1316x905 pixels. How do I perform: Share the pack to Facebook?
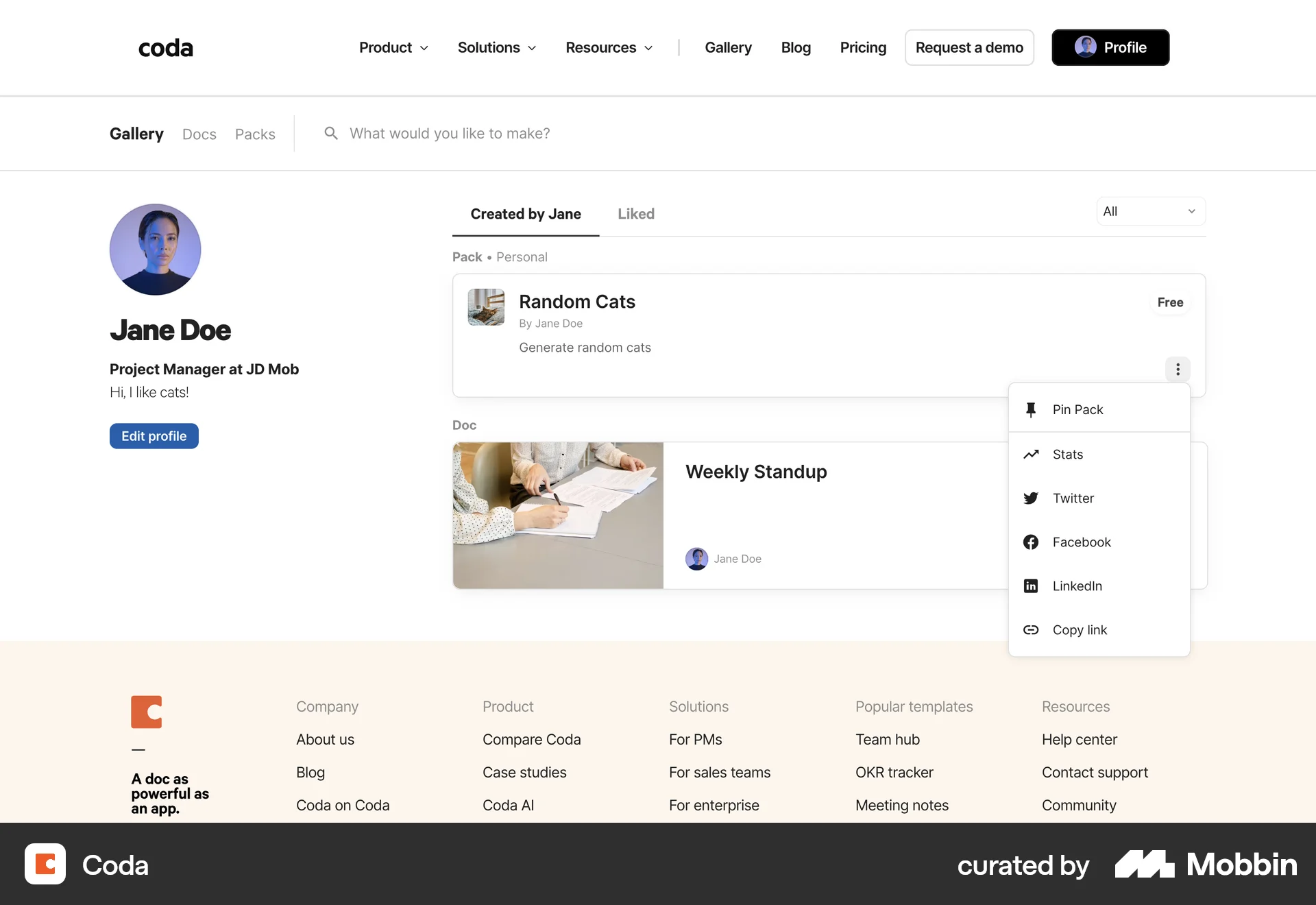pos(1082,542)
